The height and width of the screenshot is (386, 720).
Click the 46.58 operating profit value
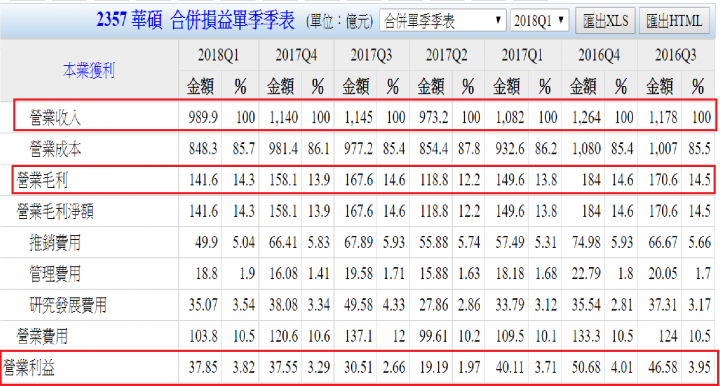pos(663,367)
